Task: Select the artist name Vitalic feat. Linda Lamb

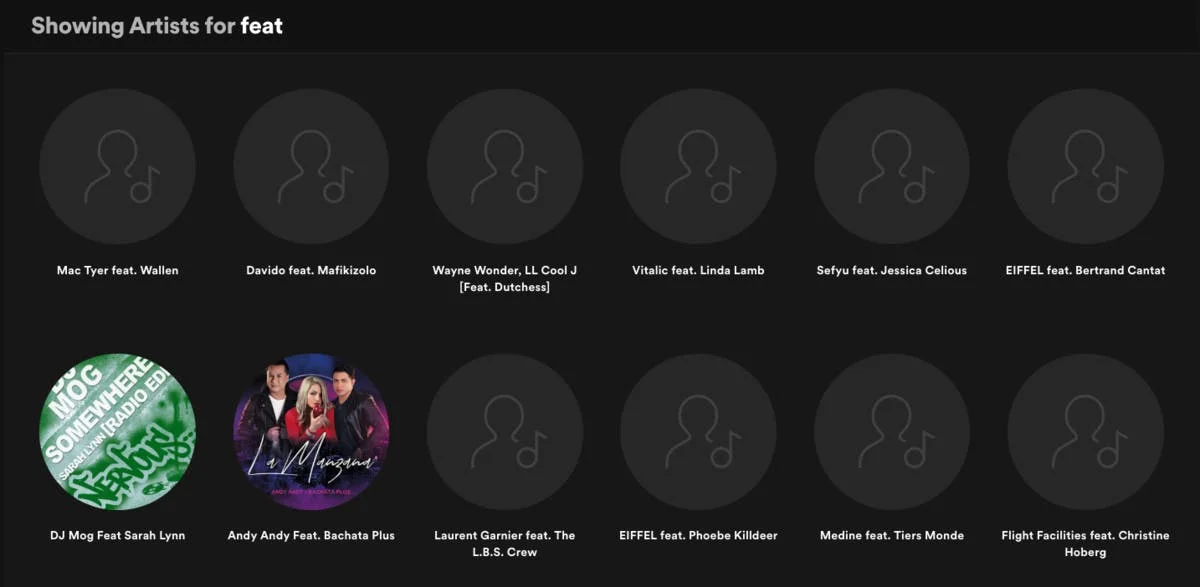Action: tap(698, 270)
